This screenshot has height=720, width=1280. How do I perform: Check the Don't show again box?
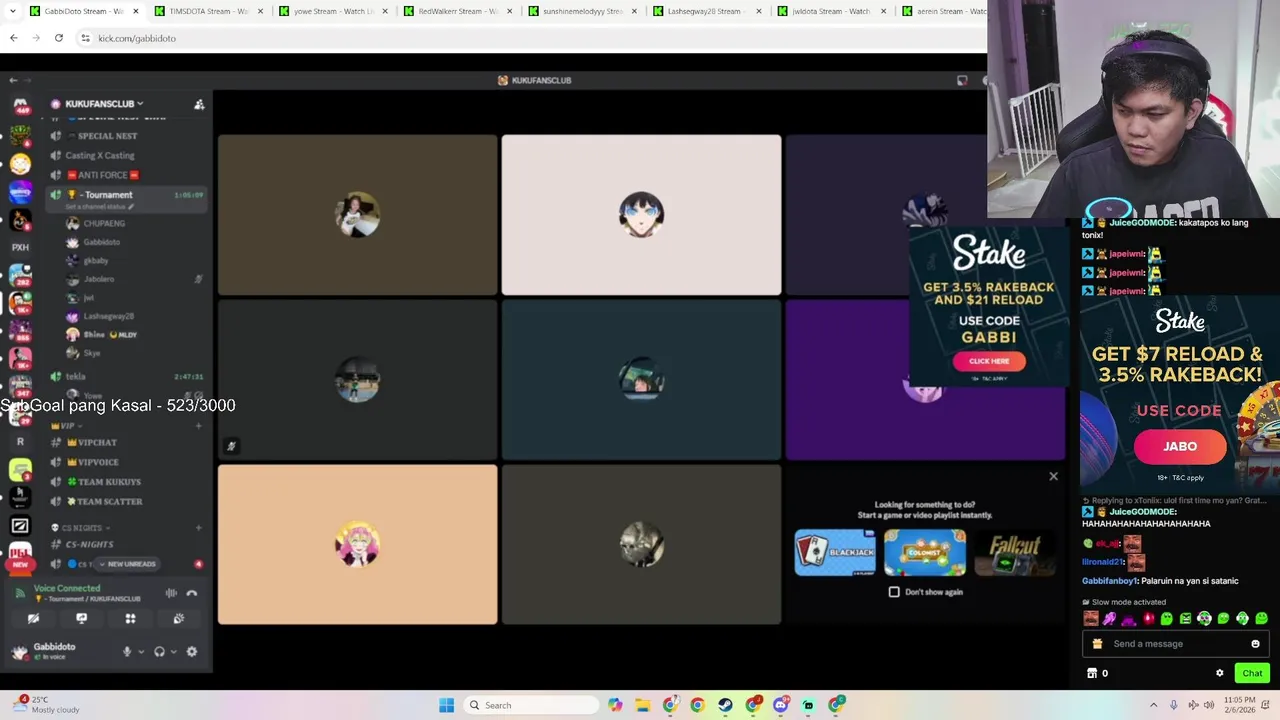pos(894,592)
